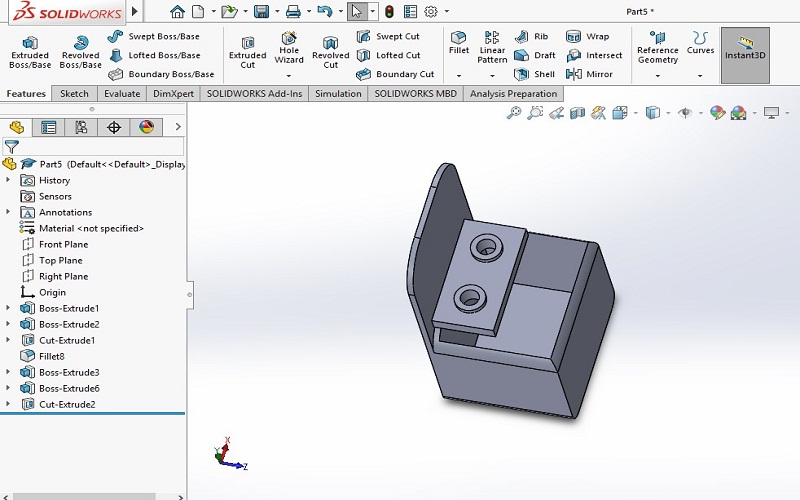Click the Extruded Boss/Base tool
The width and height of the screenshot is (800, 500).
[30, 53]
